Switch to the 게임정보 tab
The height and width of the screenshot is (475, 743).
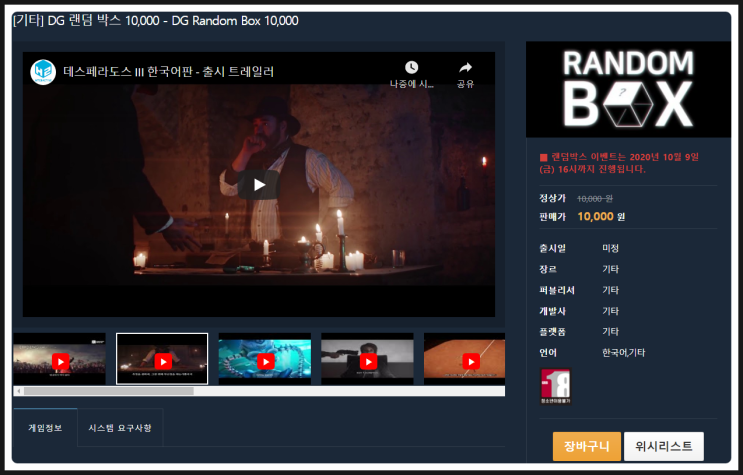45,428
